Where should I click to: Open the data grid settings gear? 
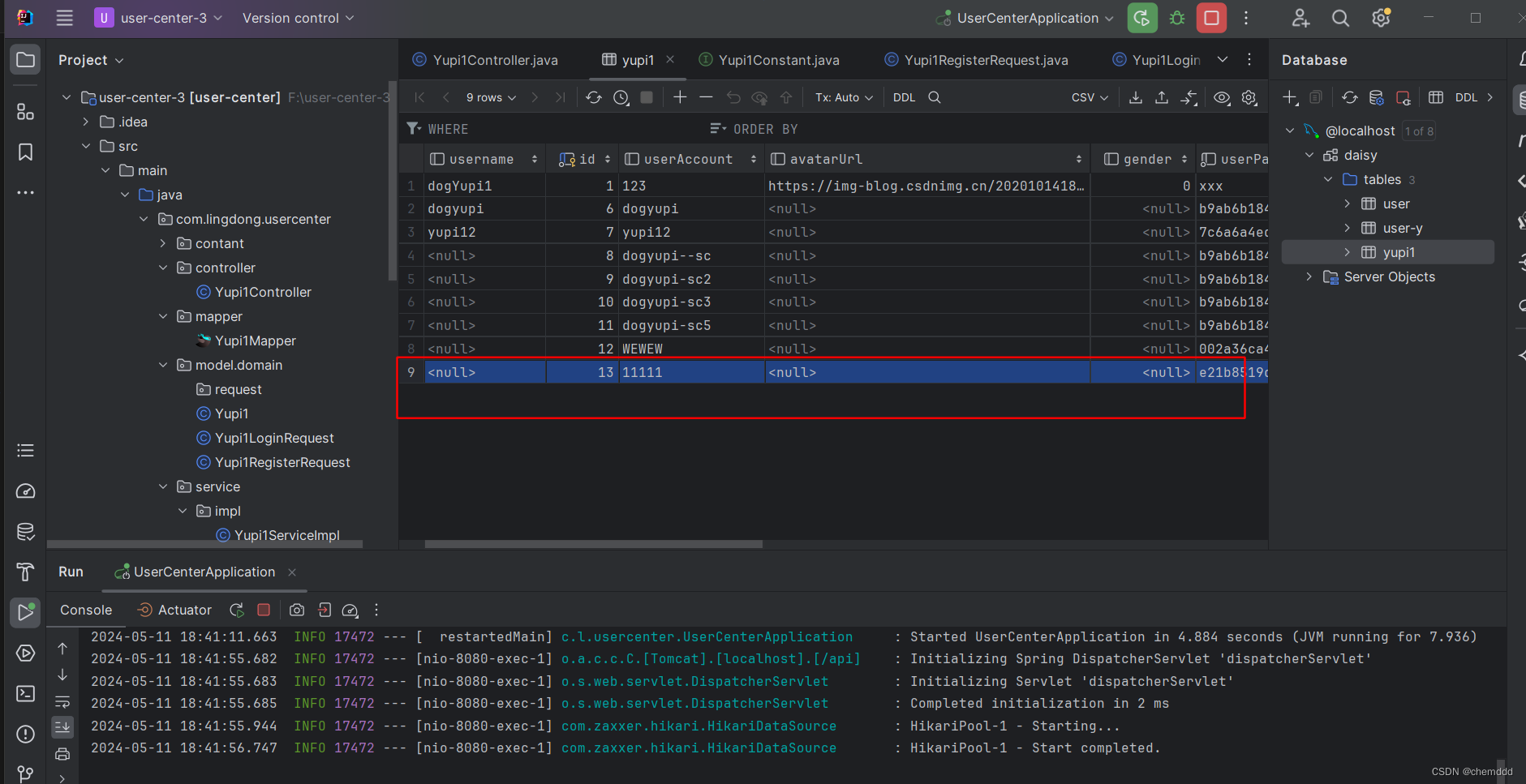(x=1249, y=97)
